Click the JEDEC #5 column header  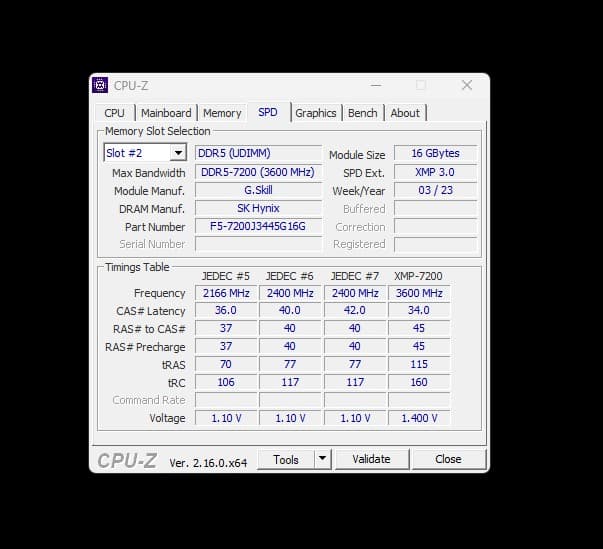coord(226,276)
